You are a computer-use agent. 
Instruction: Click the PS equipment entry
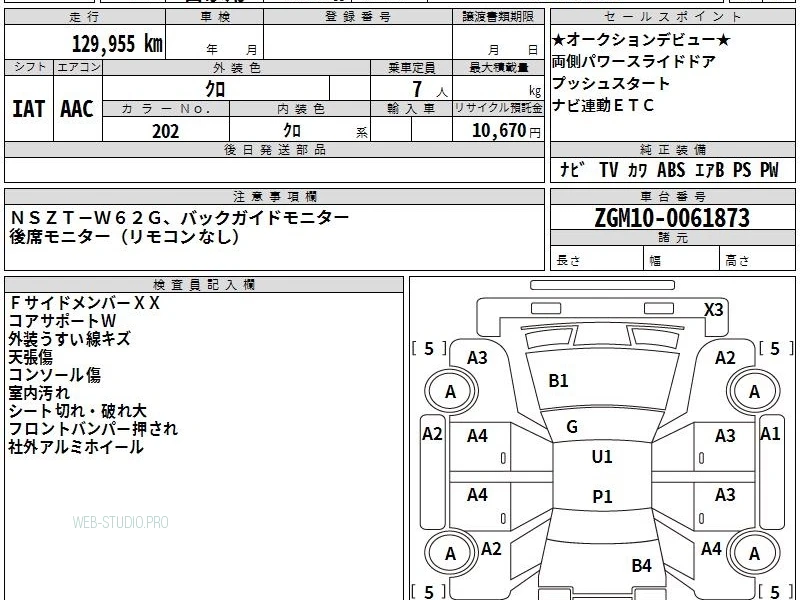[x=742, y=170]
